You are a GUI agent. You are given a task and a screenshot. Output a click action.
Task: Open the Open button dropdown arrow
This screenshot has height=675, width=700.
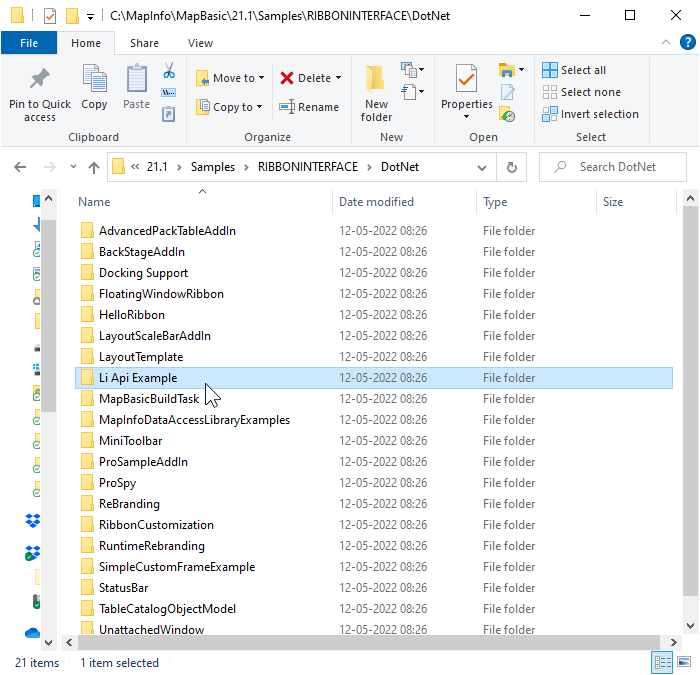(521, 70)
